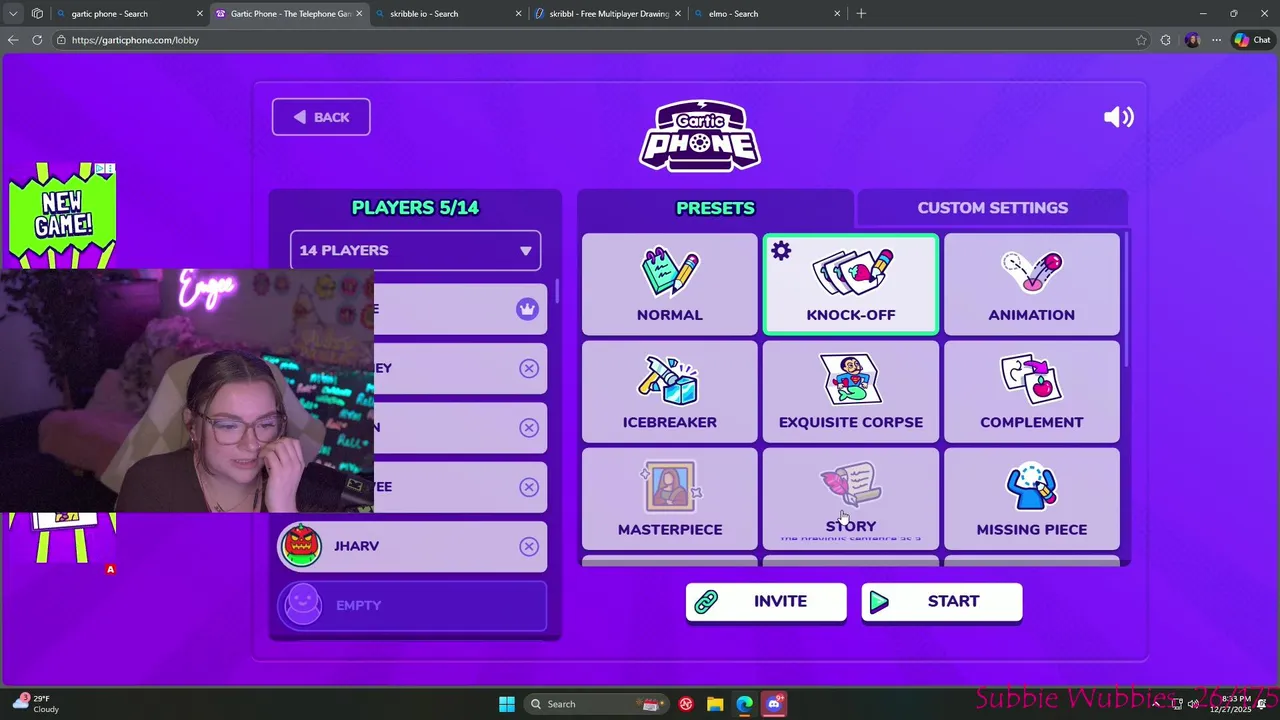This screenshot has height=720, width=1280.
Task: Switch to elmo - Search tab
Action: (x=768, y=14)
